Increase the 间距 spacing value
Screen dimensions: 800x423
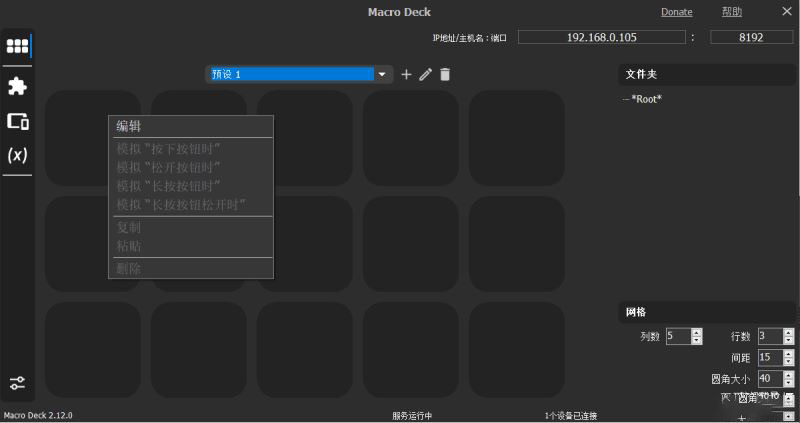(790, 353)
